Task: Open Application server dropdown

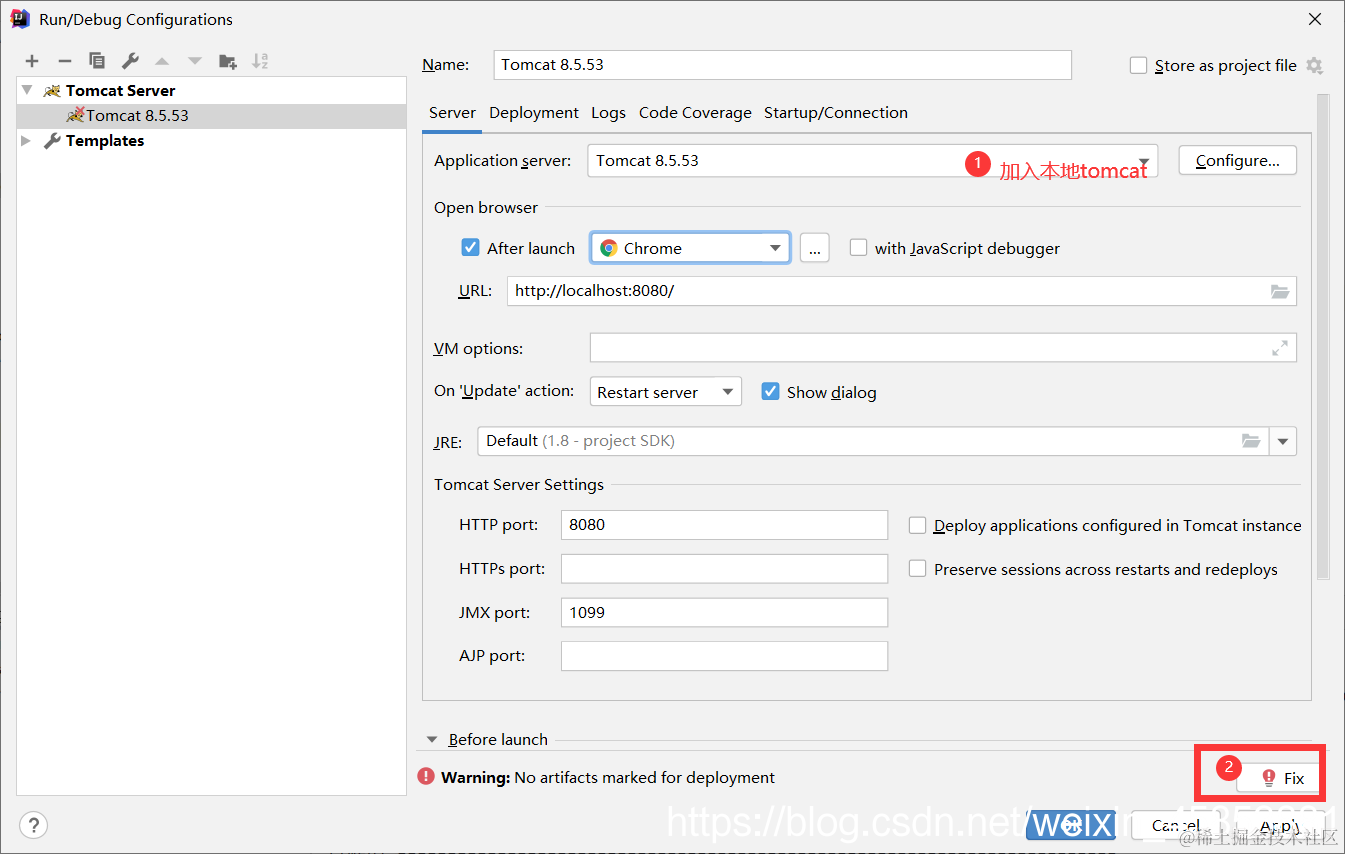Action: tap(872, 161)
